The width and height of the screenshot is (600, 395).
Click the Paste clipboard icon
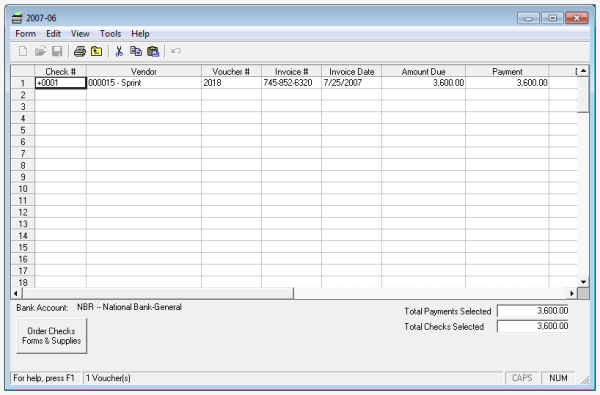pyautogui.click(x=153, y=51)
